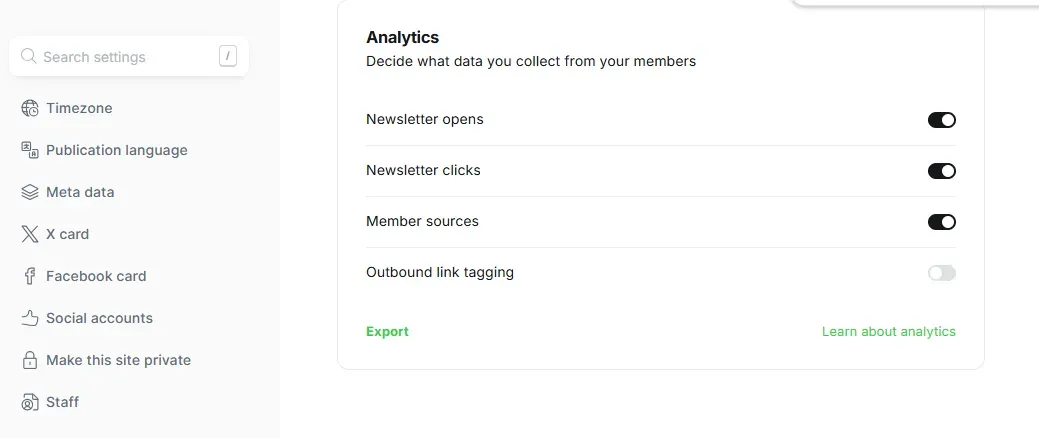
Task: Select Meta data in the sidebar
Action: point(80,192)
